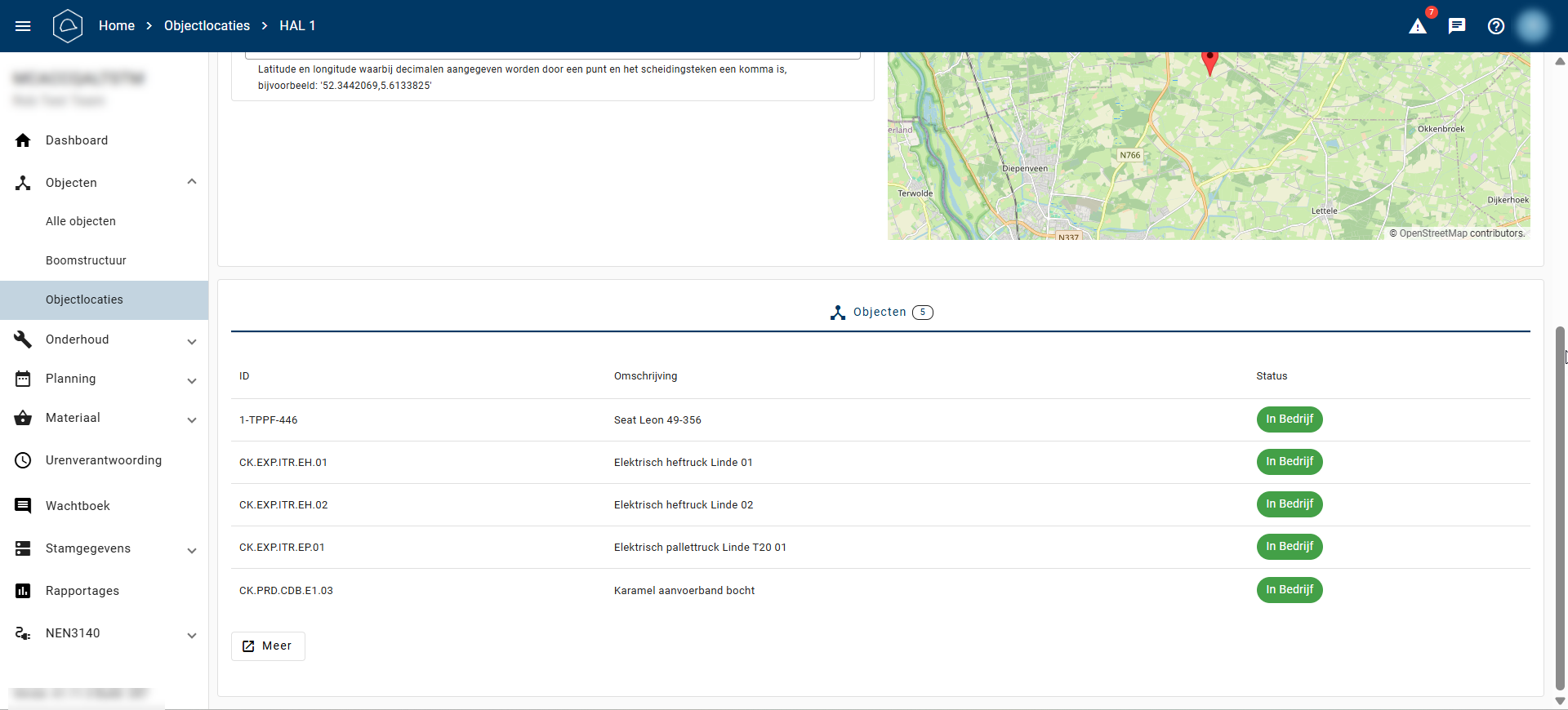This screenshot has width=1568, height=710.
Task: Expand the Onderhoud sidebar section
Action: tap(192, 341)
